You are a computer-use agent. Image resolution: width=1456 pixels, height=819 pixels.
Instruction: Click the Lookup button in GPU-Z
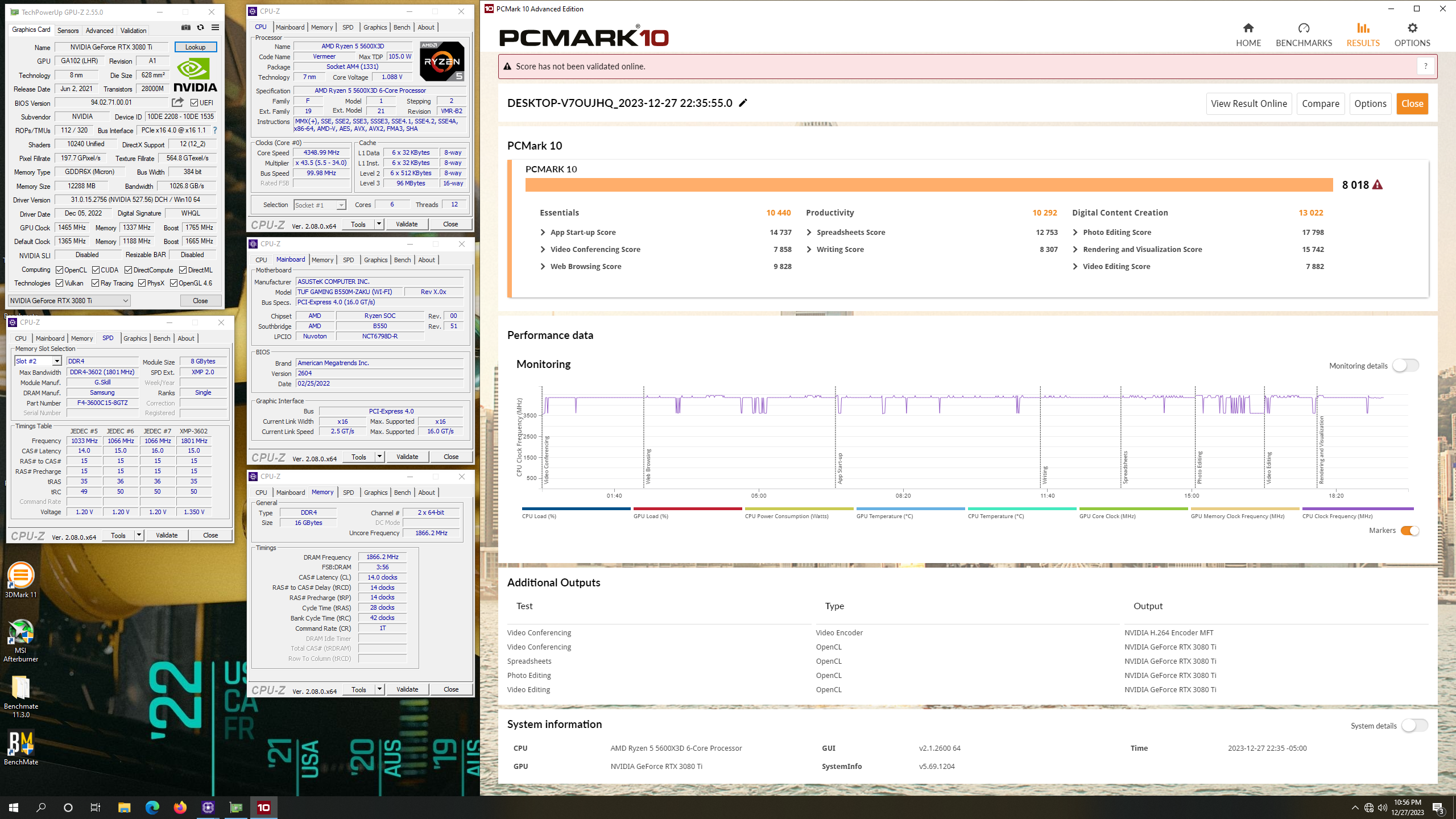pyautogui.click(x=195, y=47)
